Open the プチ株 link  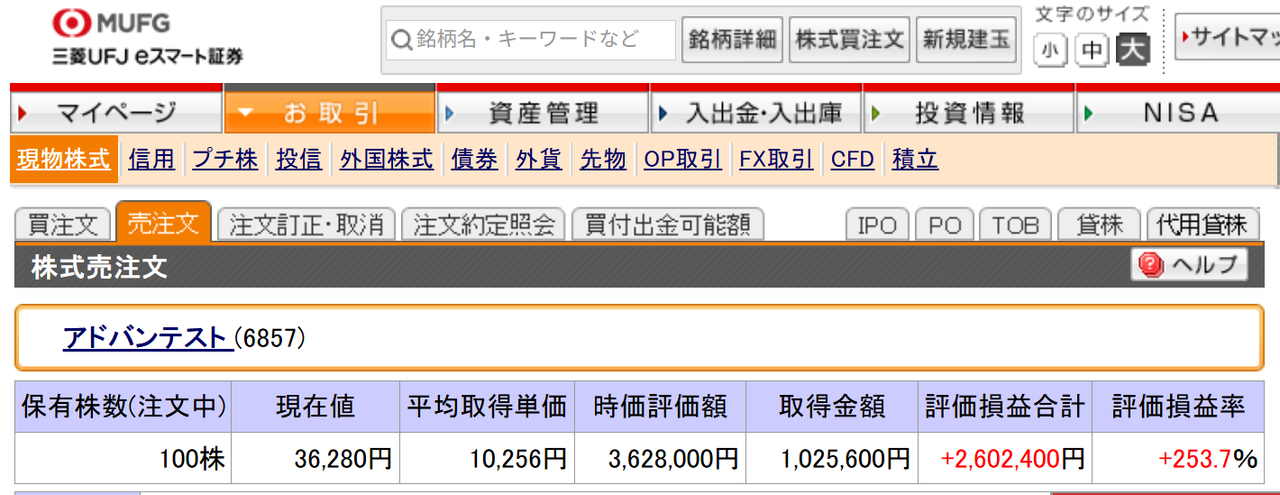[225, 159]
